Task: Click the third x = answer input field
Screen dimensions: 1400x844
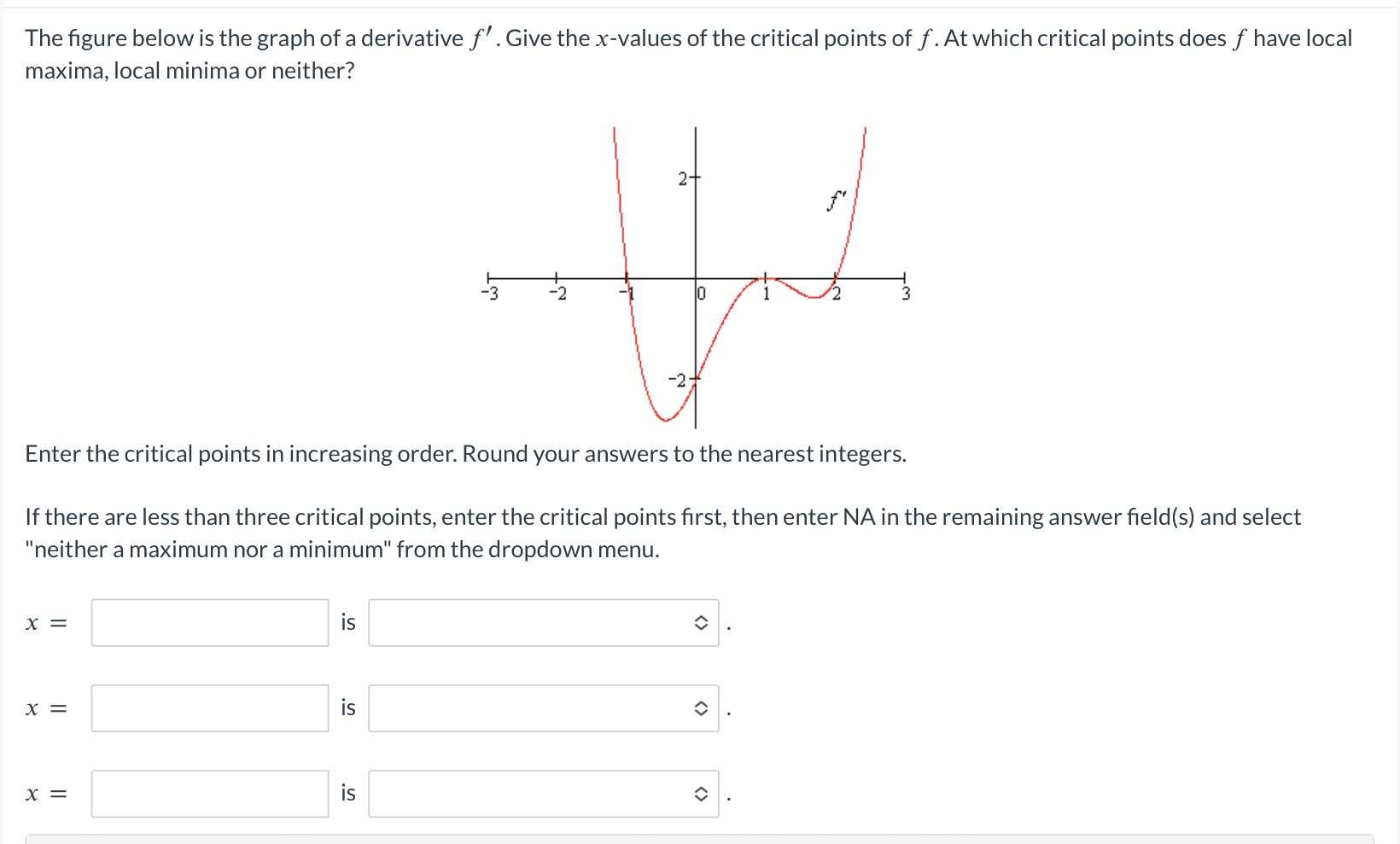Action: (209, 794)
